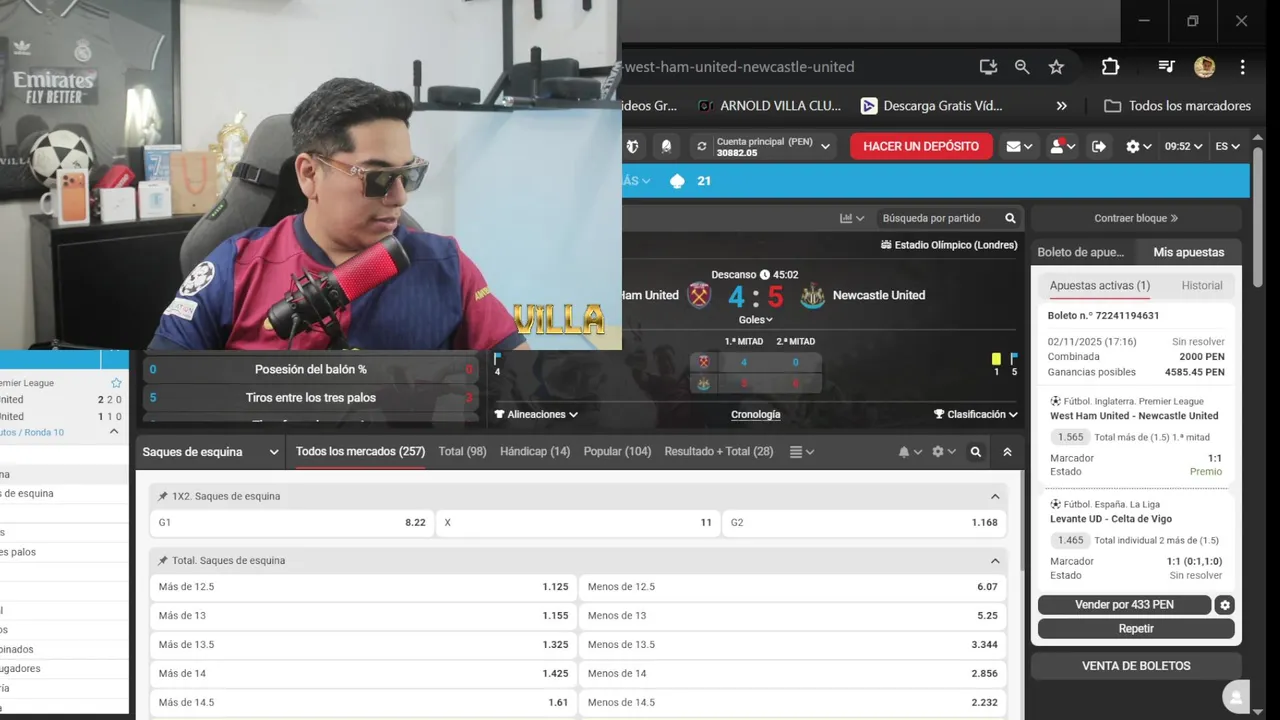Open the media control icon in Chrome toolbar
Screen dimensions: 1280x720
coord(1166,67)
